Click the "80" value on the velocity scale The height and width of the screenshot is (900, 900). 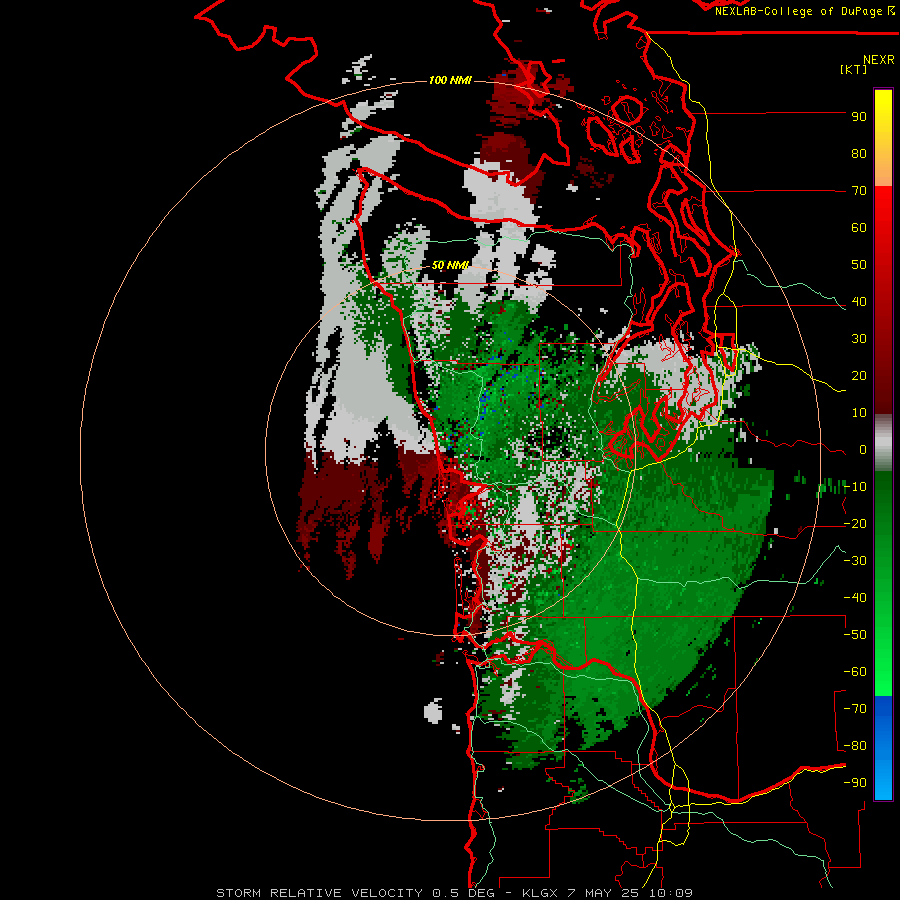pyautogui.click(x=859, y=154)
